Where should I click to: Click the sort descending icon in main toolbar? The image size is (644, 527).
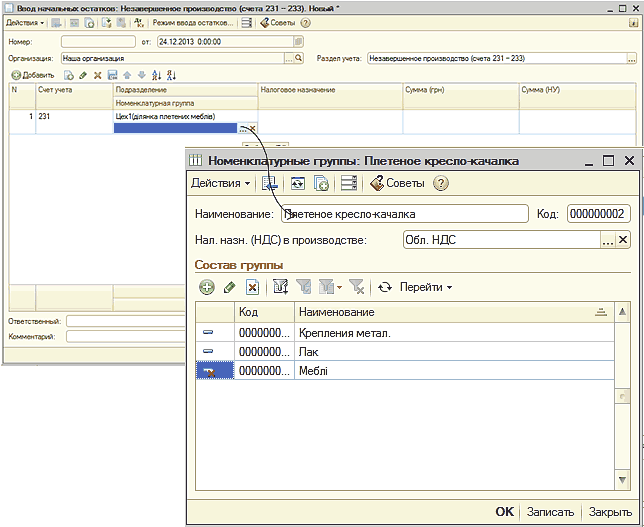(171, 75)
